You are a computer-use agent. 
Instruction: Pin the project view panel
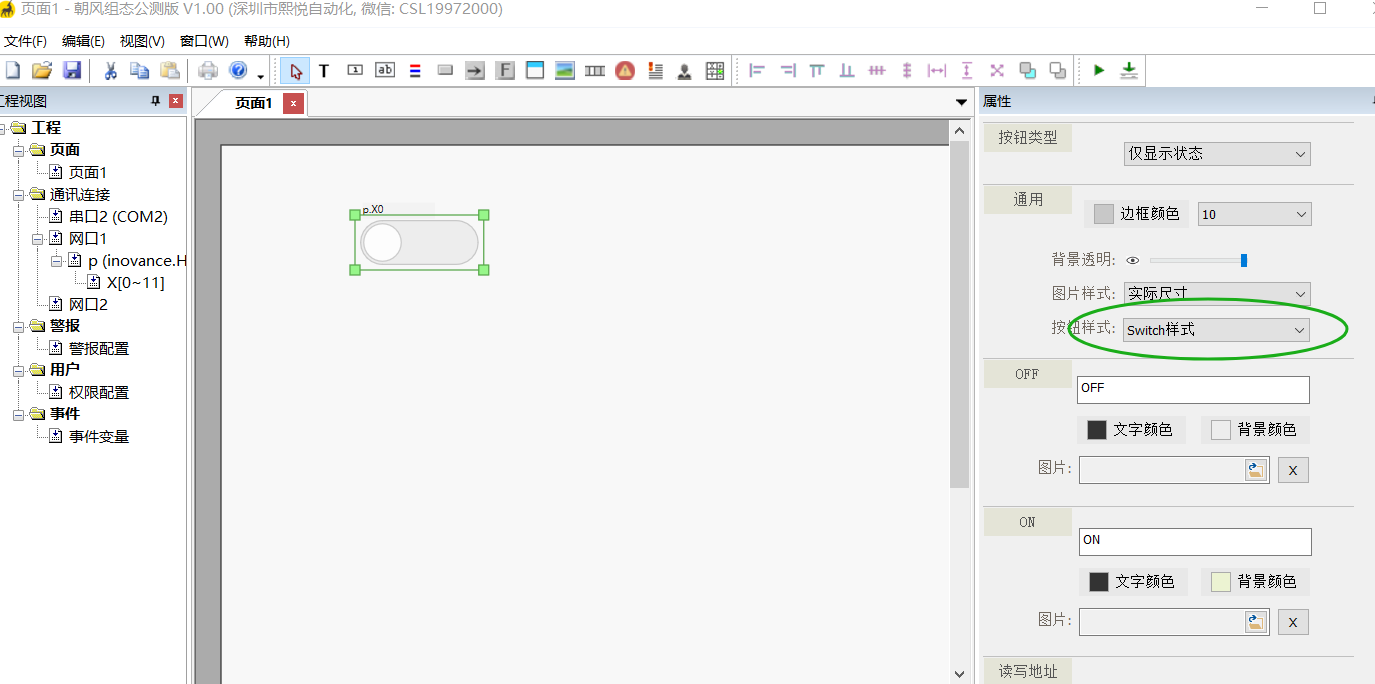point(155,101)
